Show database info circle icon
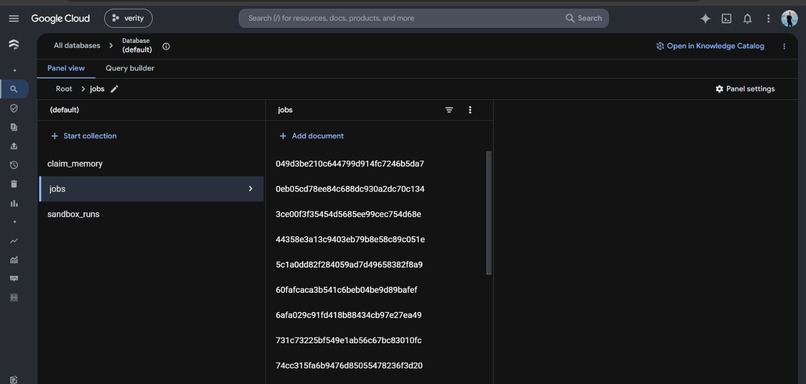The width and height of the screenshot is (806, 384). pos(166,46)
